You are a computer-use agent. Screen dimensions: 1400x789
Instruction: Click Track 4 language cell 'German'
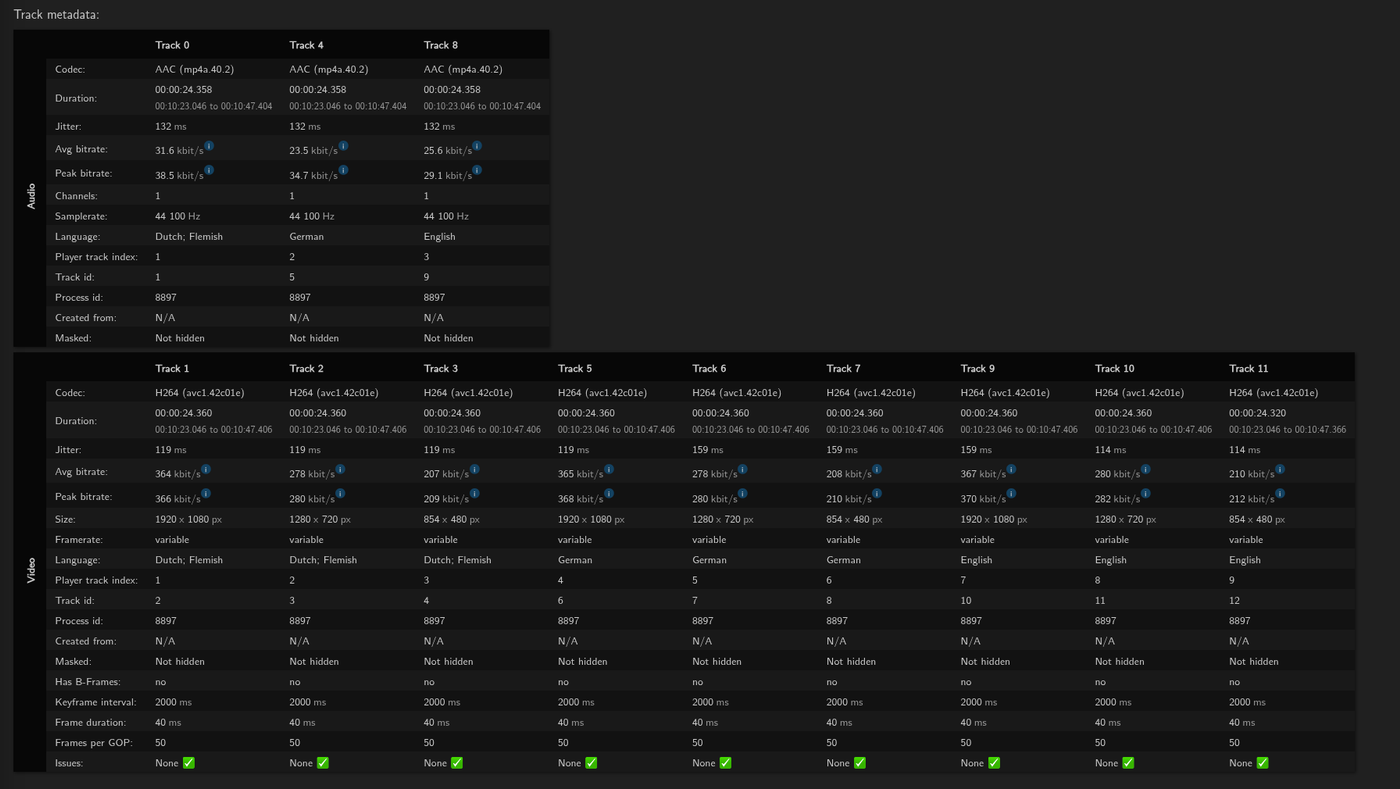point(307,237)
